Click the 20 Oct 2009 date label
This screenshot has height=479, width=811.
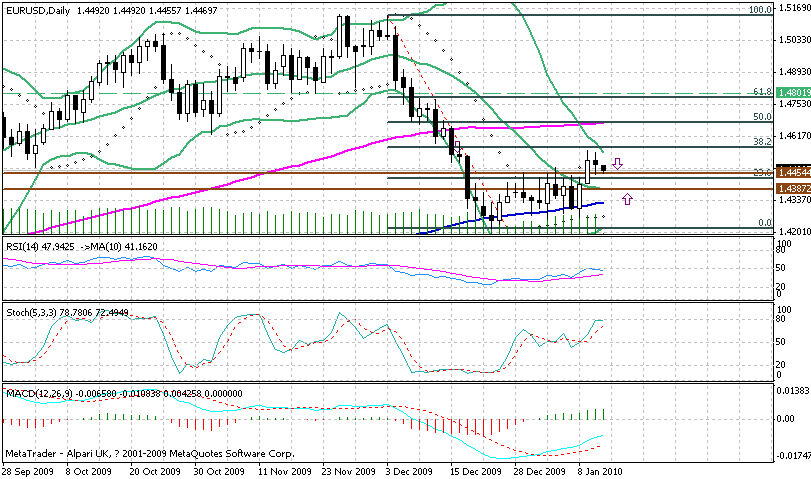pos(155,471)
